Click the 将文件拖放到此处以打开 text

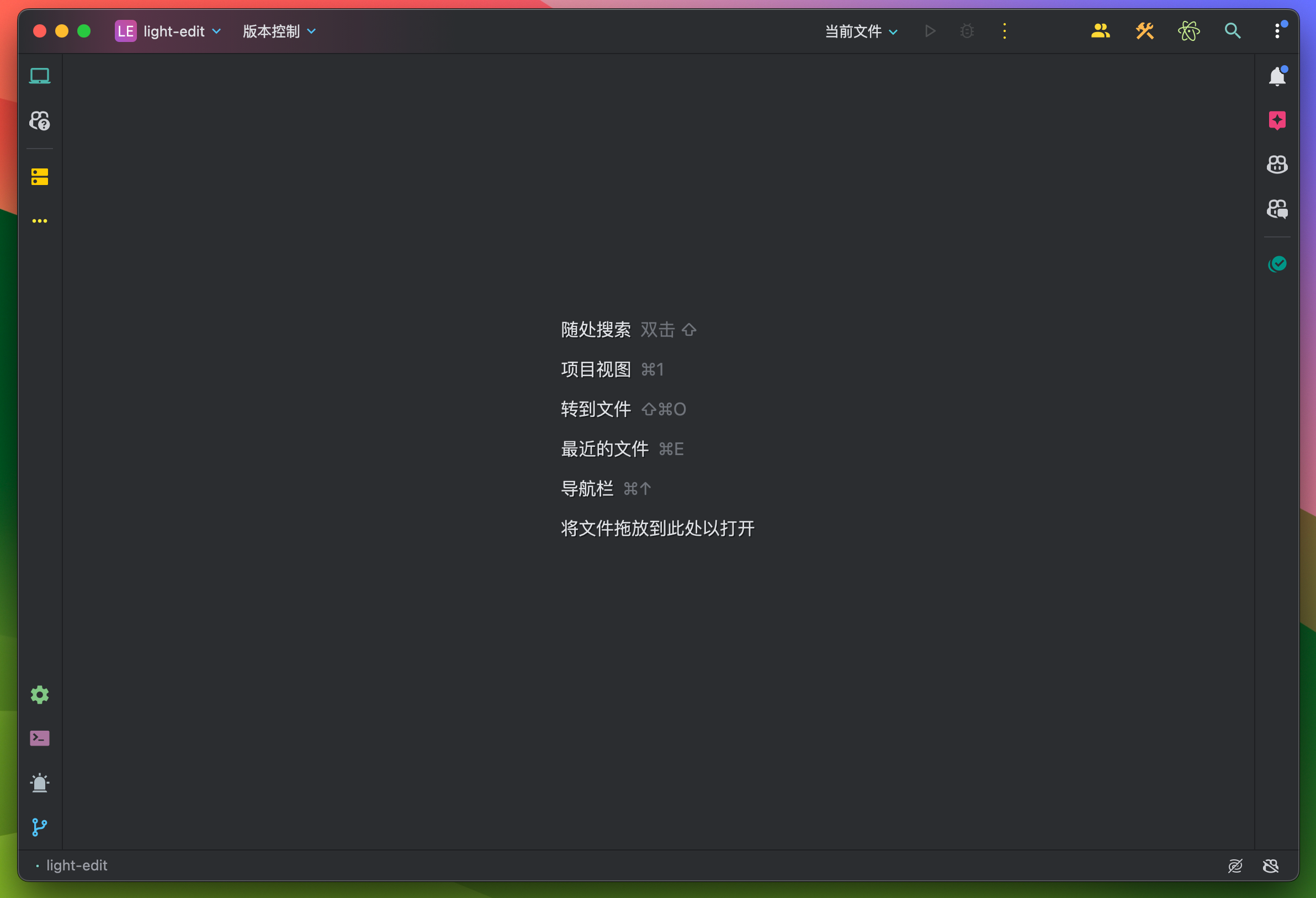pyautogui.click(x=657, y=528)
